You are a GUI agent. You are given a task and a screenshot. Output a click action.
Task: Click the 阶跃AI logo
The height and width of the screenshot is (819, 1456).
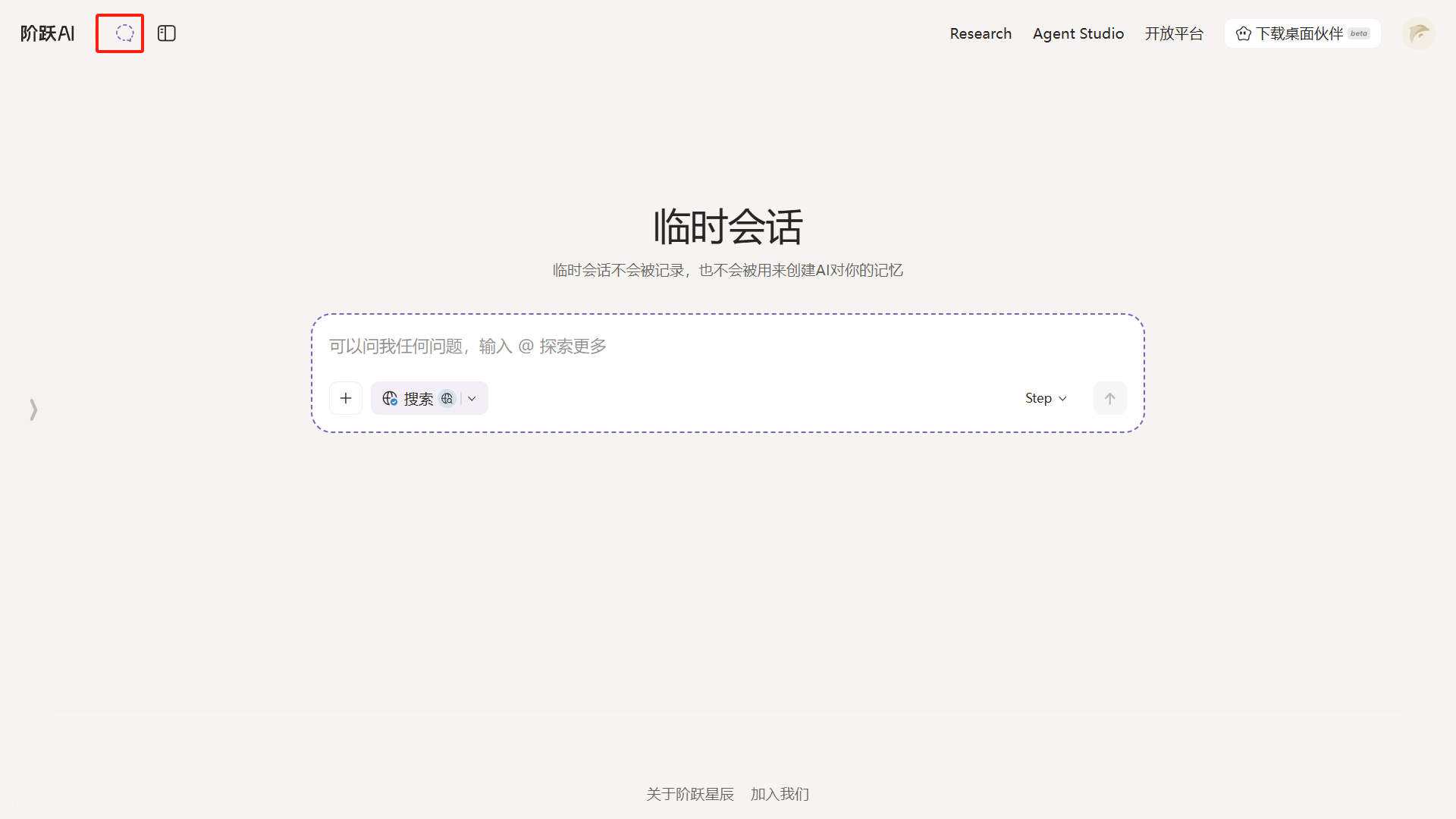48,33
